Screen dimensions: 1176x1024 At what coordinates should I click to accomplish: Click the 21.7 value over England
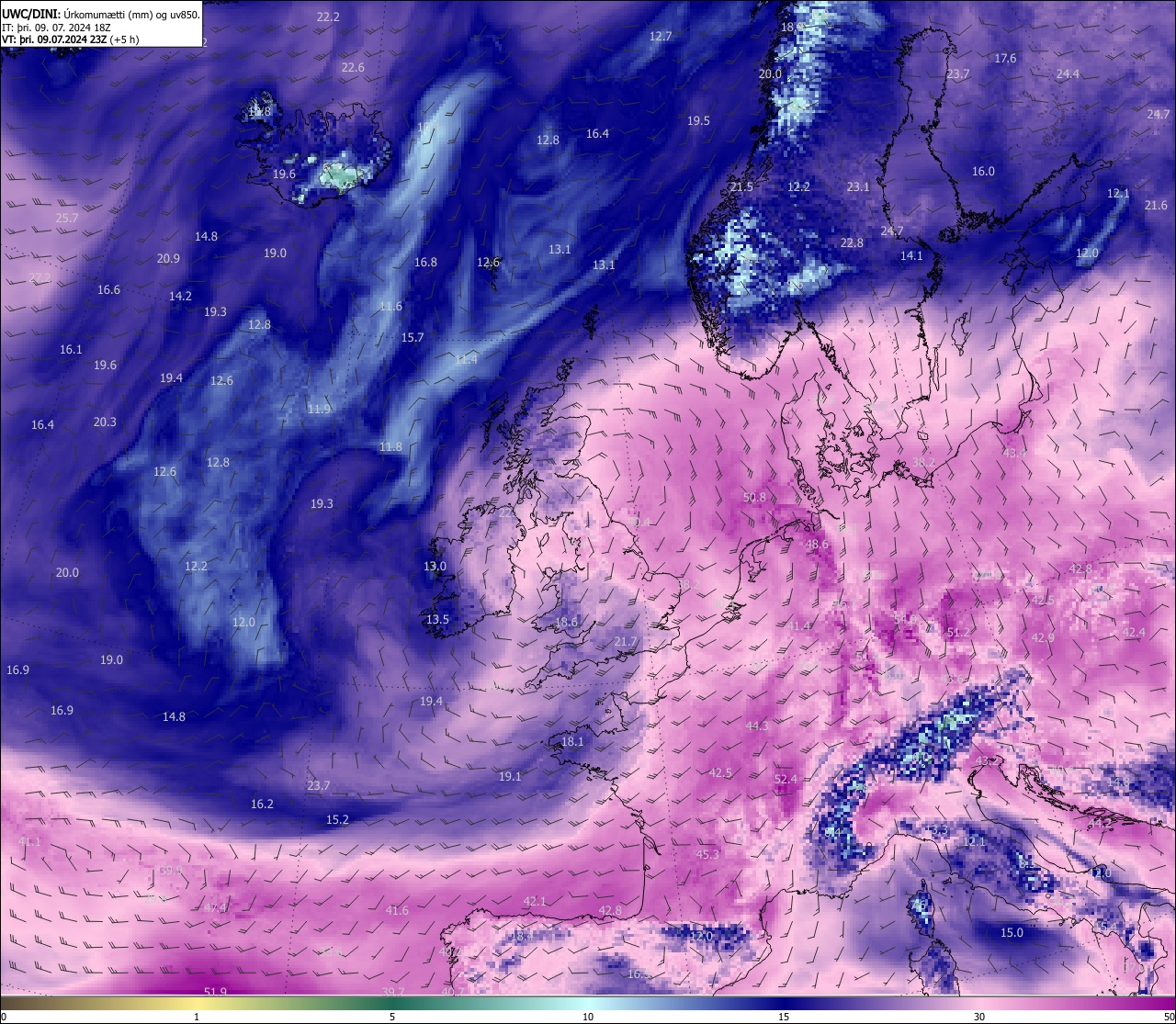(626, 641)
